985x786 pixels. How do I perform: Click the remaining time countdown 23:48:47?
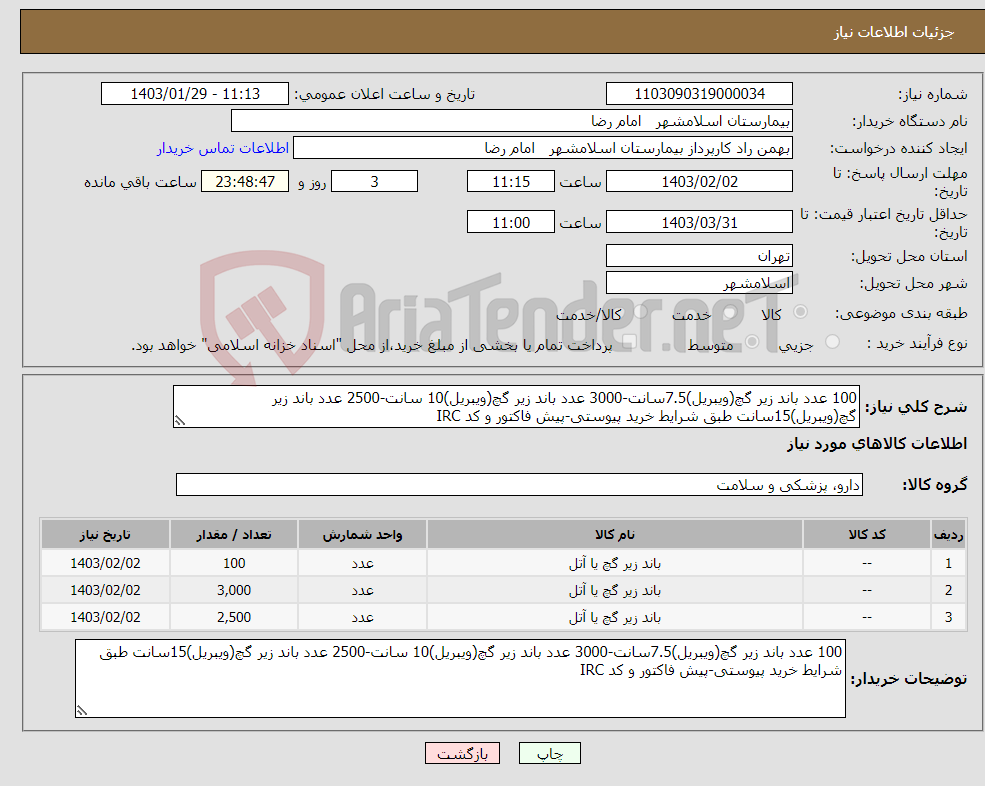[245, 182]
